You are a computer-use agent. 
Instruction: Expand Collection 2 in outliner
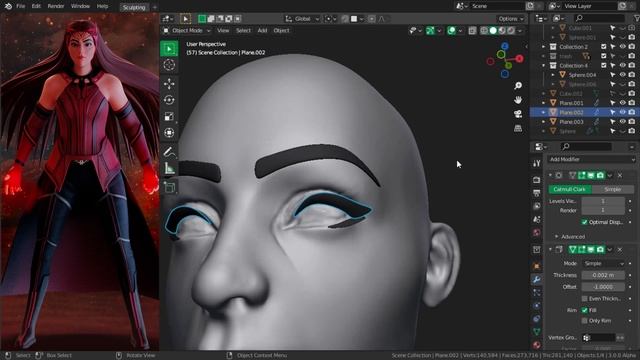click(x=544, y=47)
